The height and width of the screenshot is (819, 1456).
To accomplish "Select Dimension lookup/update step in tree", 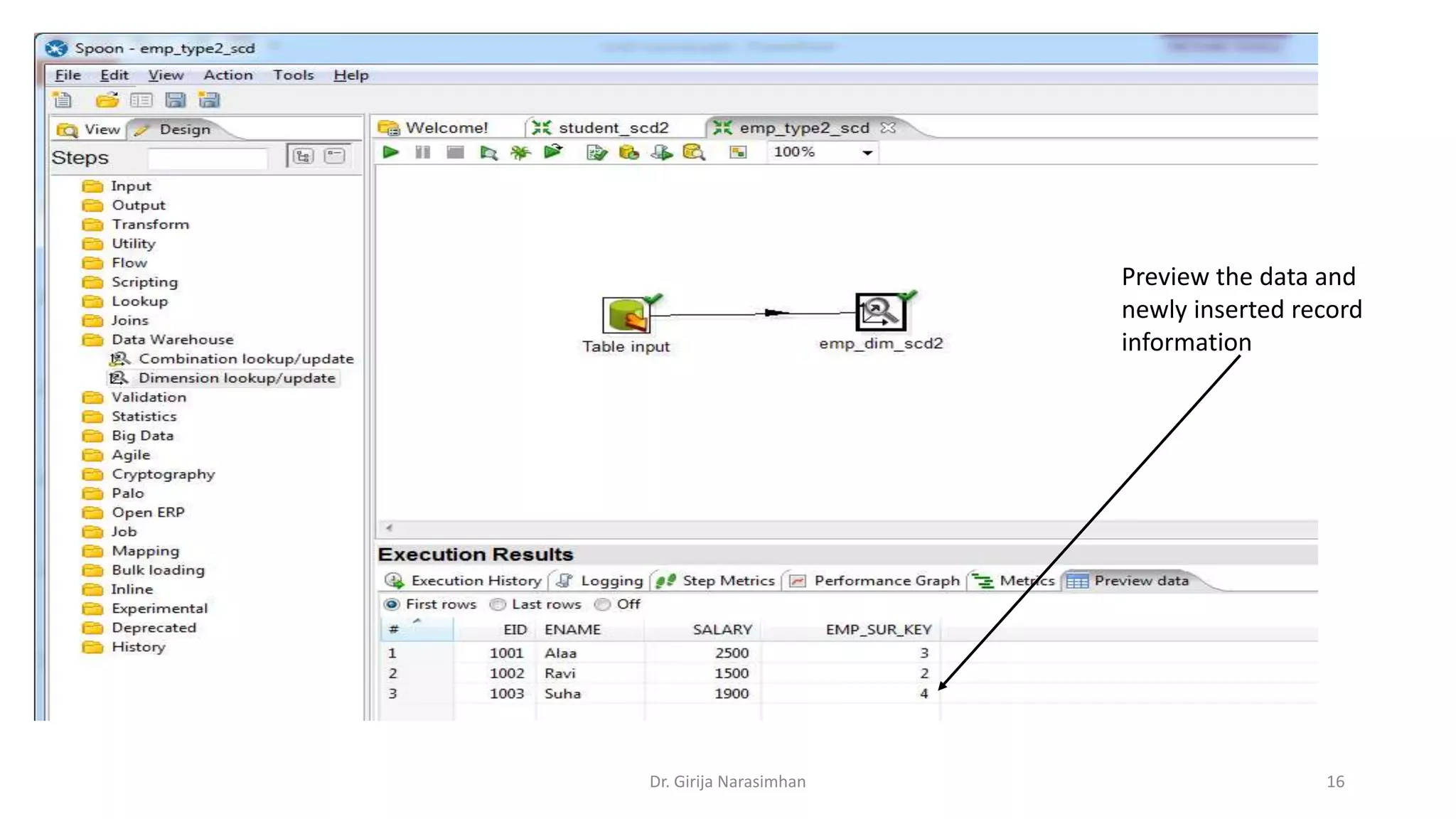I will (x=236, y=378).
